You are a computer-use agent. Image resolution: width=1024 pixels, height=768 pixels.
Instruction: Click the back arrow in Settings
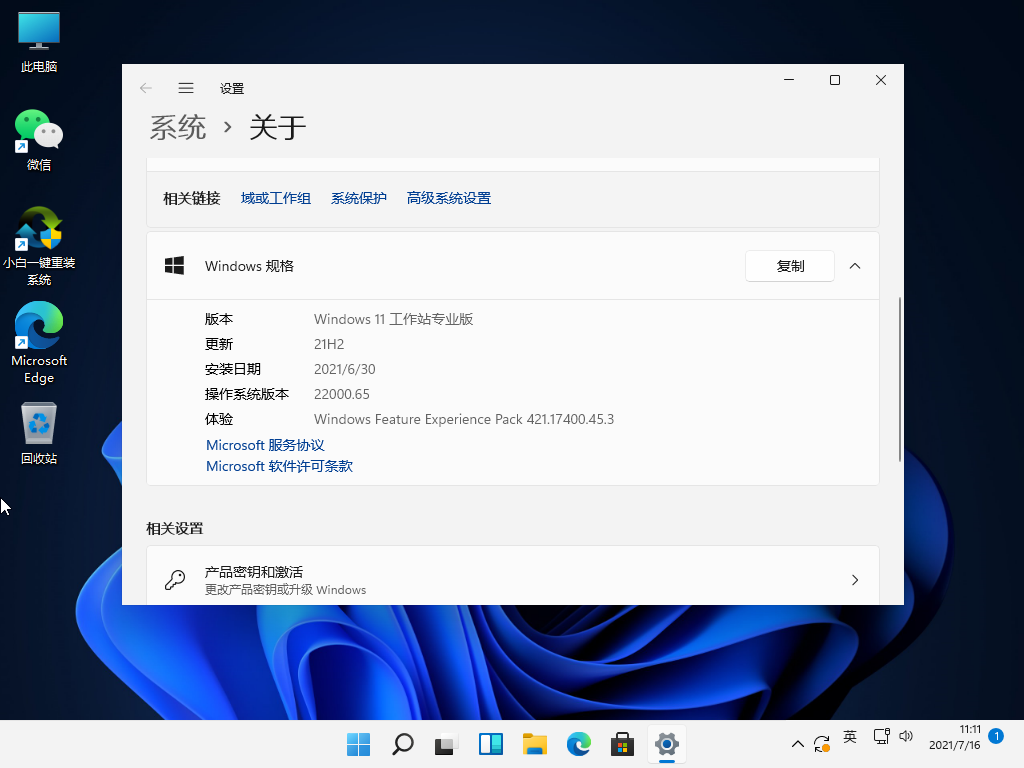(146, 88)
